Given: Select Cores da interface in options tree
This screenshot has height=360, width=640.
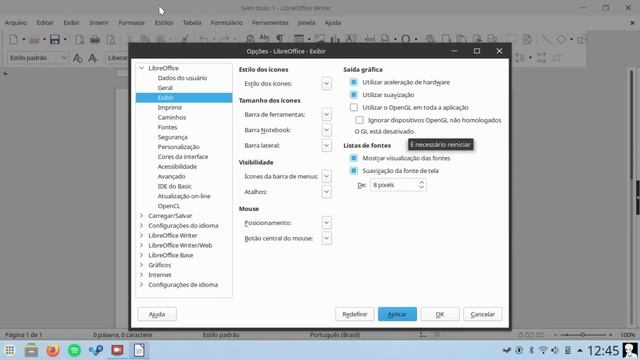Looking at the screenshot, I should click(x=183, y=157).
